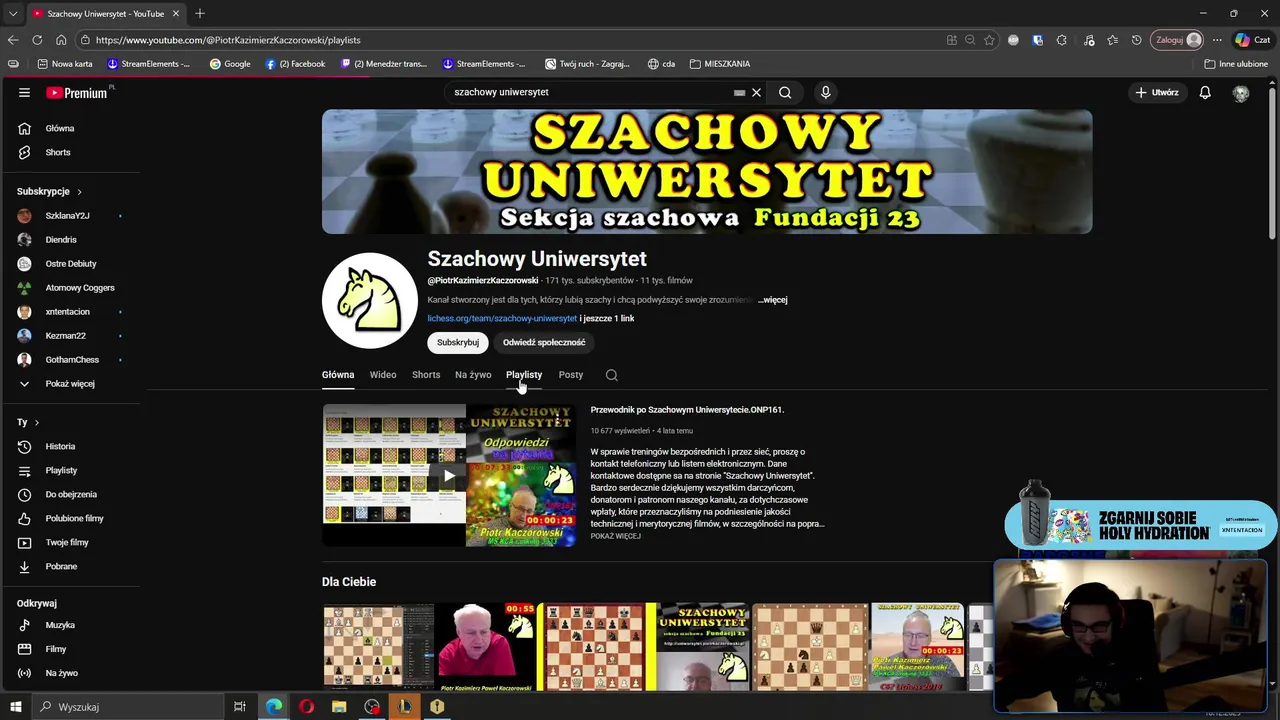Image resolution: width=1280 pixels, height=720 pixels.
Task: Expand the Subskrypcje section chevron
Action: 79,192
